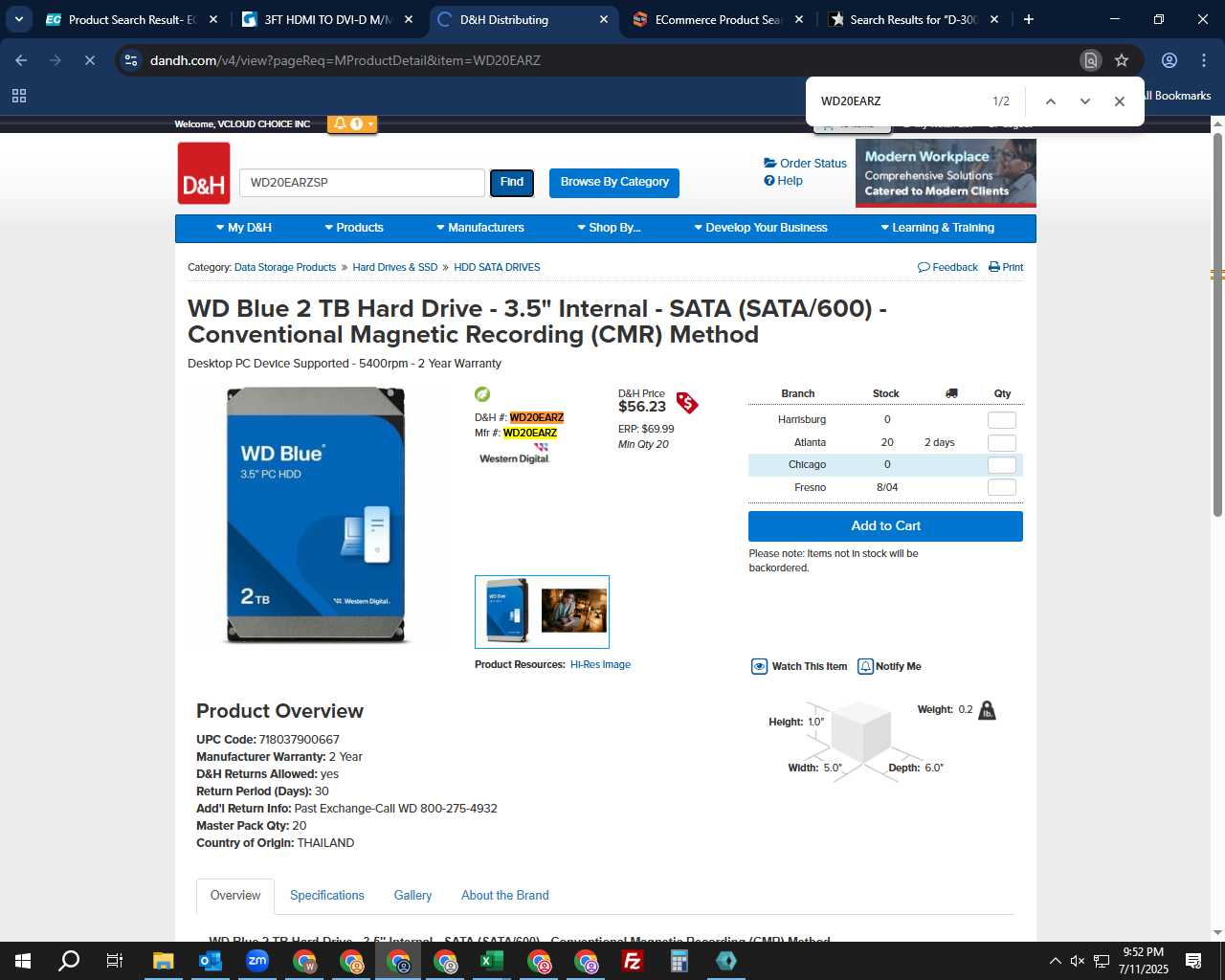
Task: Open notification count dropdown arrow
Action: tap(371, 123)
